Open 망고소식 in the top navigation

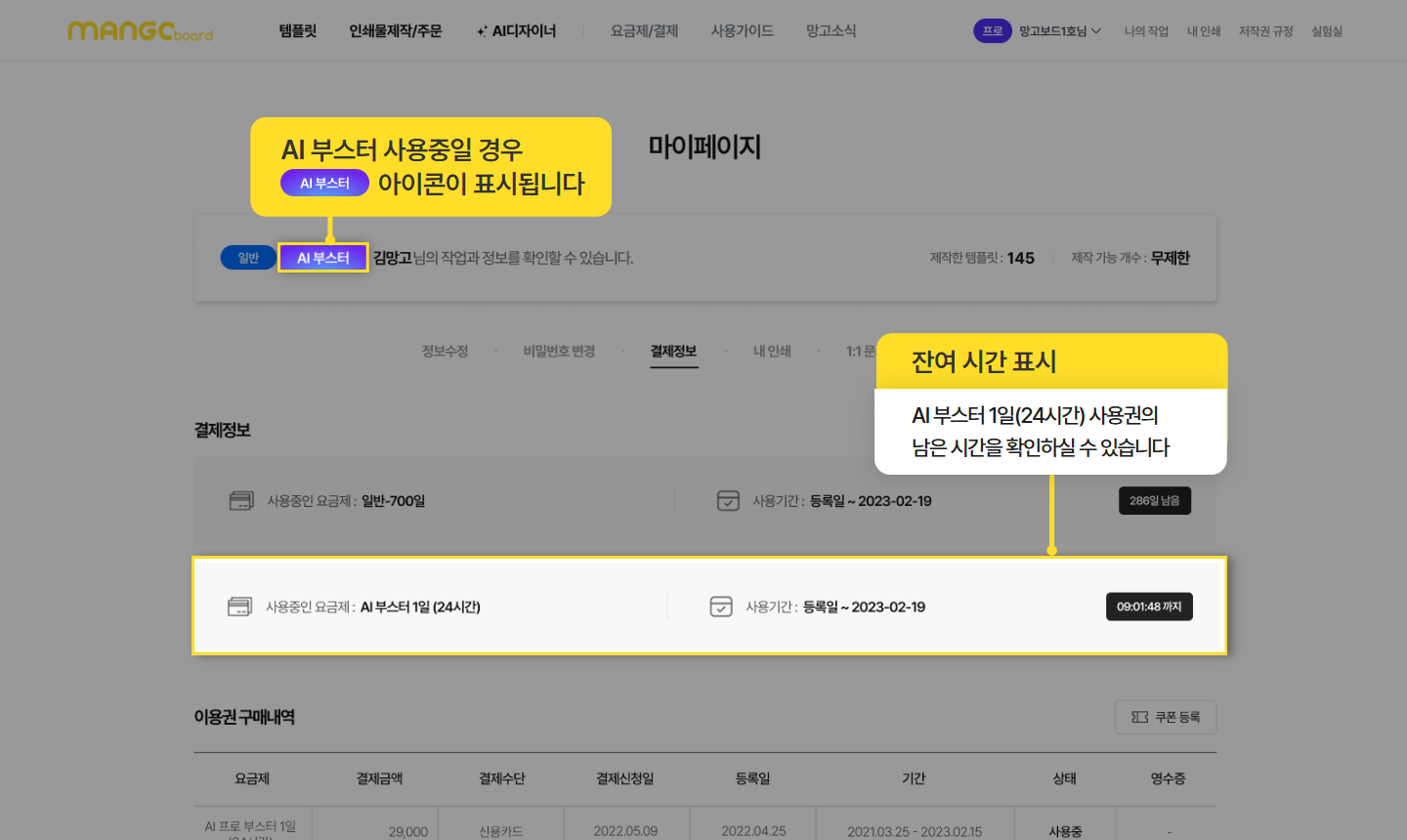[x=831, y=31]
